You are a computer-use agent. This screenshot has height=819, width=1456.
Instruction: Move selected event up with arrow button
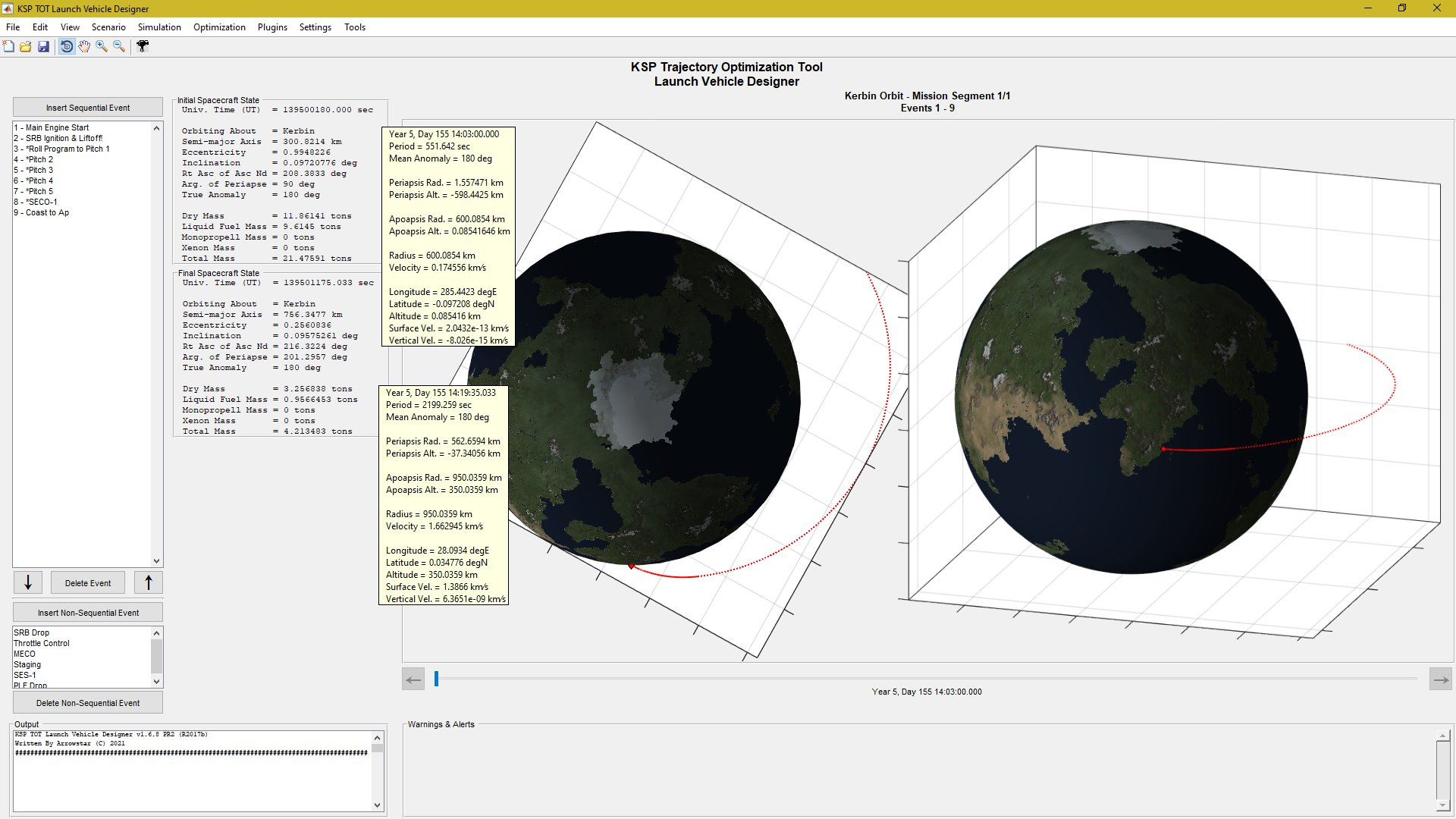tap(149, 582)
